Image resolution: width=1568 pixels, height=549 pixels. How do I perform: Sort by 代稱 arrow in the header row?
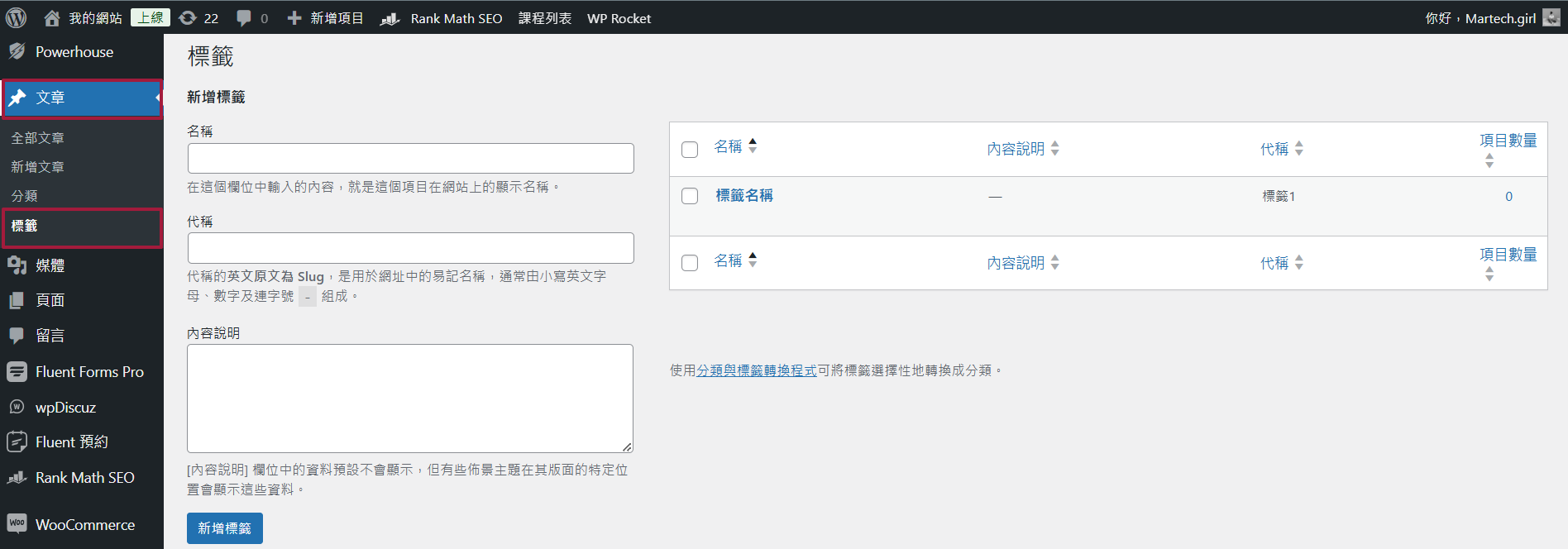tap(1299, 149)
